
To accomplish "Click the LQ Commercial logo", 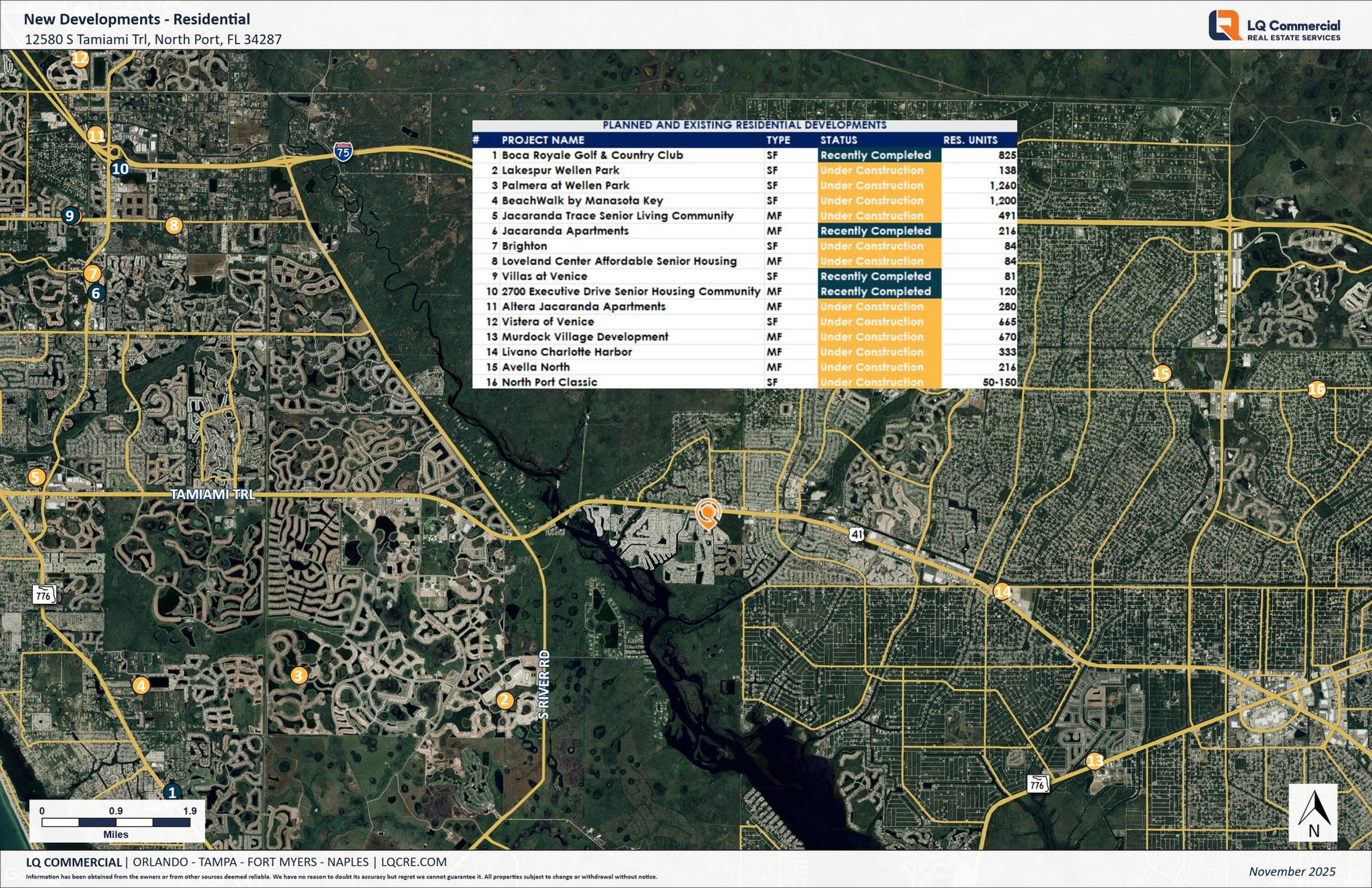I will pos(1274,26).
